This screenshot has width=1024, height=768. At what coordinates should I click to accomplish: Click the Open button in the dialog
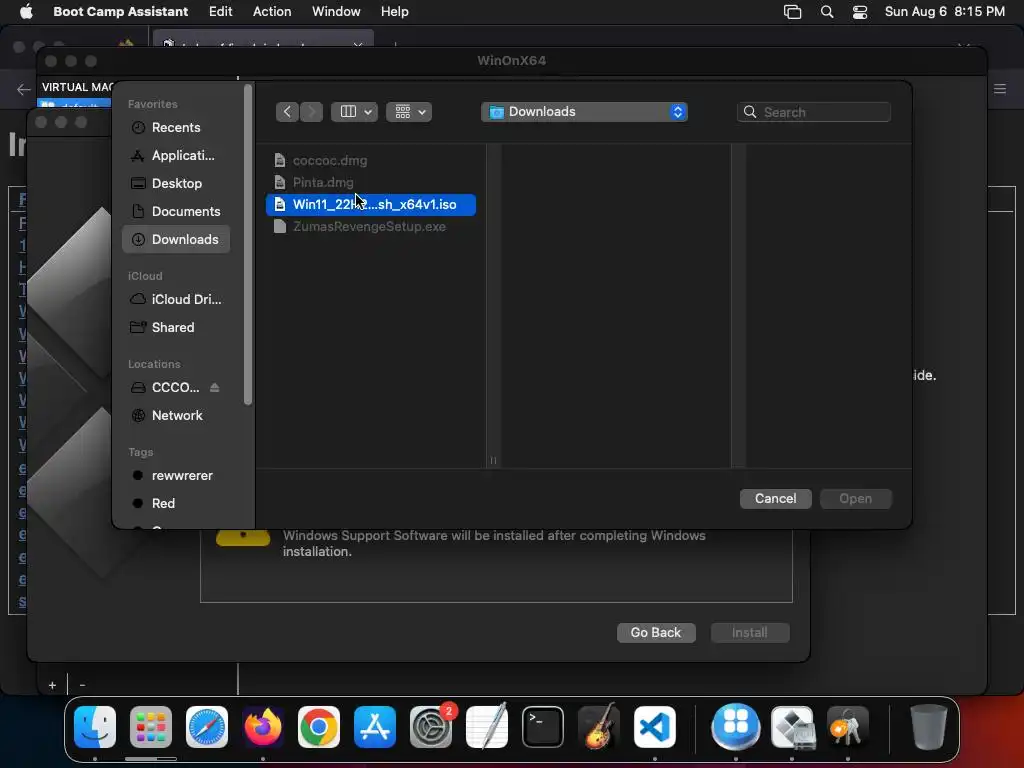tap(856, 498)
